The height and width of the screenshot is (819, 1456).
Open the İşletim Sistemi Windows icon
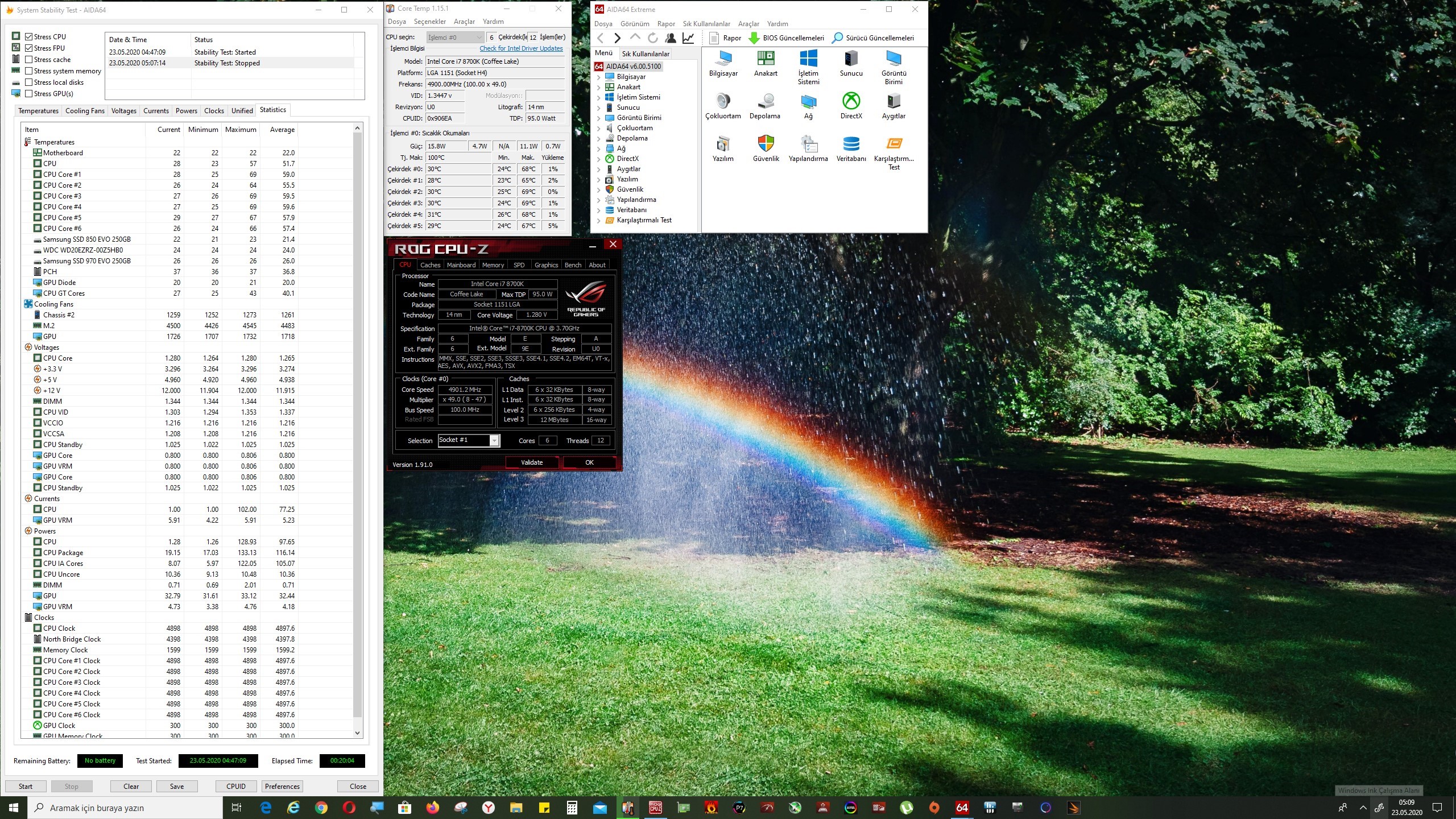point(808,67)
